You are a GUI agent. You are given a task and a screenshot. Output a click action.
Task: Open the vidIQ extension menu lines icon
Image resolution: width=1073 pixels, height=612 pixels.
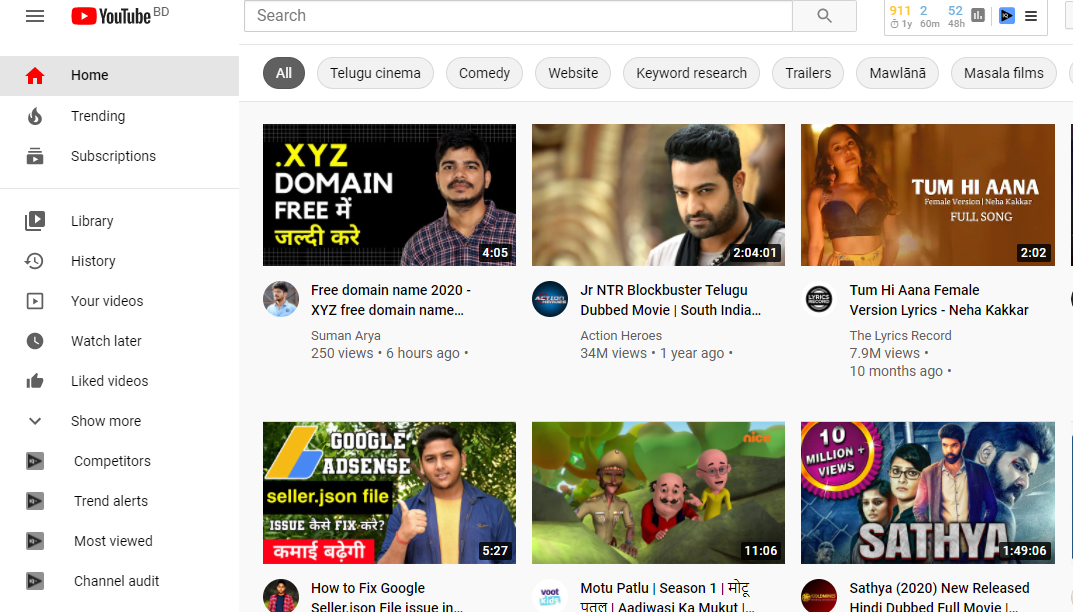(1031, 16)
